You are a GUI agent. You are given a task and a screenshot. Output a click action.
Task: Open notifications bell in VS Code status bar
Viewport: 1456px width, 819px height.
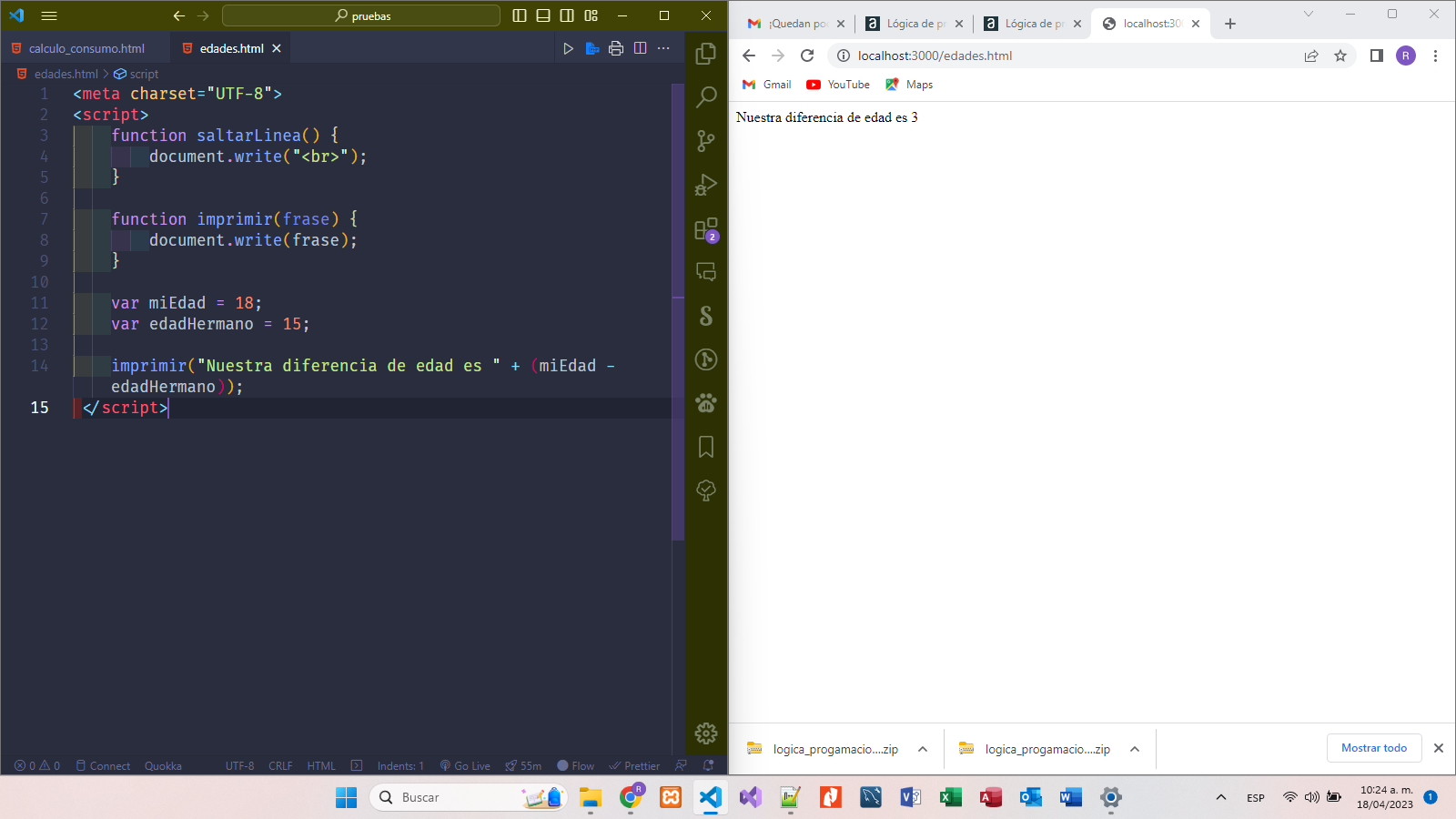pos(709,765)
